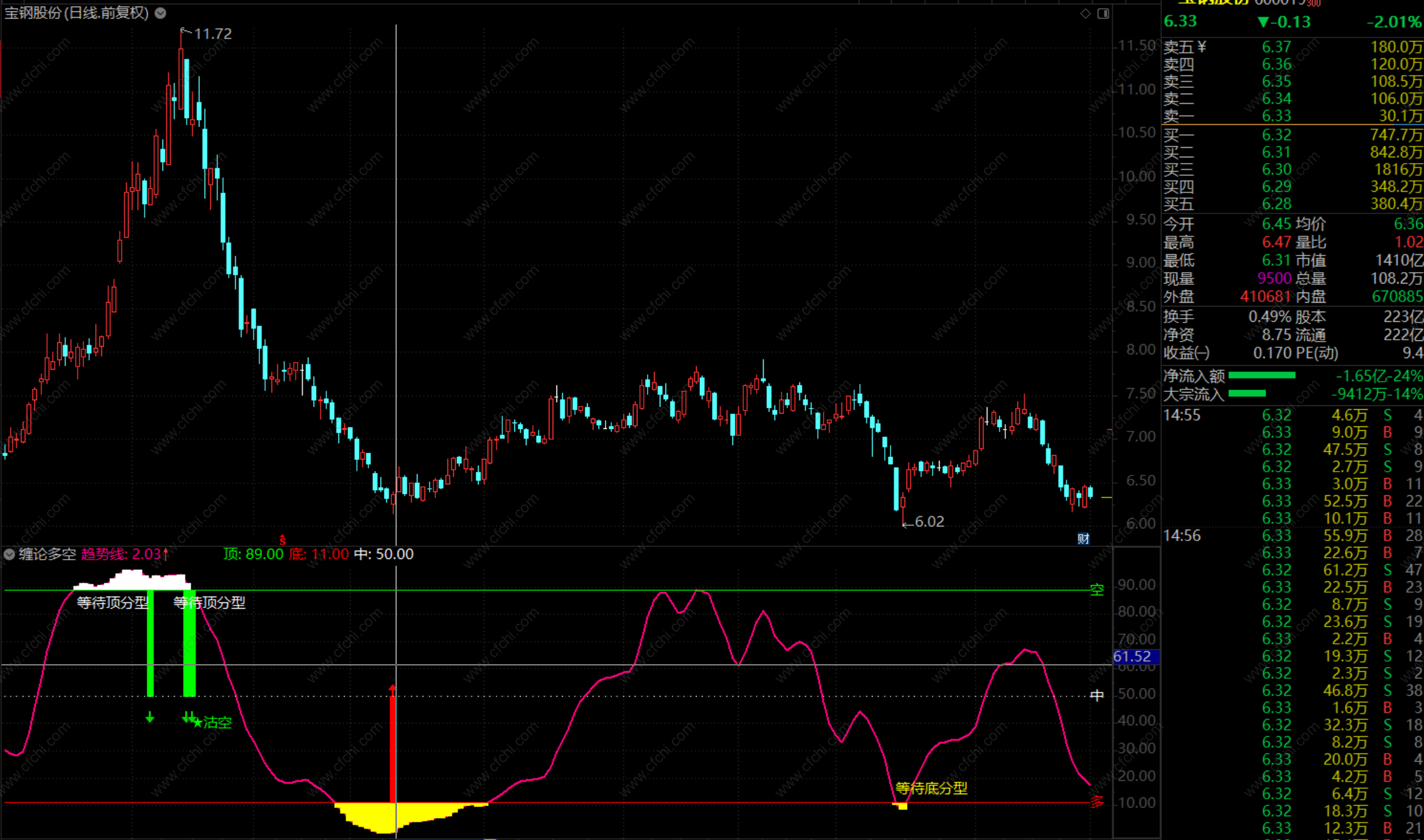The height and width of the screenshot is (840, 1424).
Task: Click the 大宗流入 green flow bar
Action: click(x=1246, y=394)
